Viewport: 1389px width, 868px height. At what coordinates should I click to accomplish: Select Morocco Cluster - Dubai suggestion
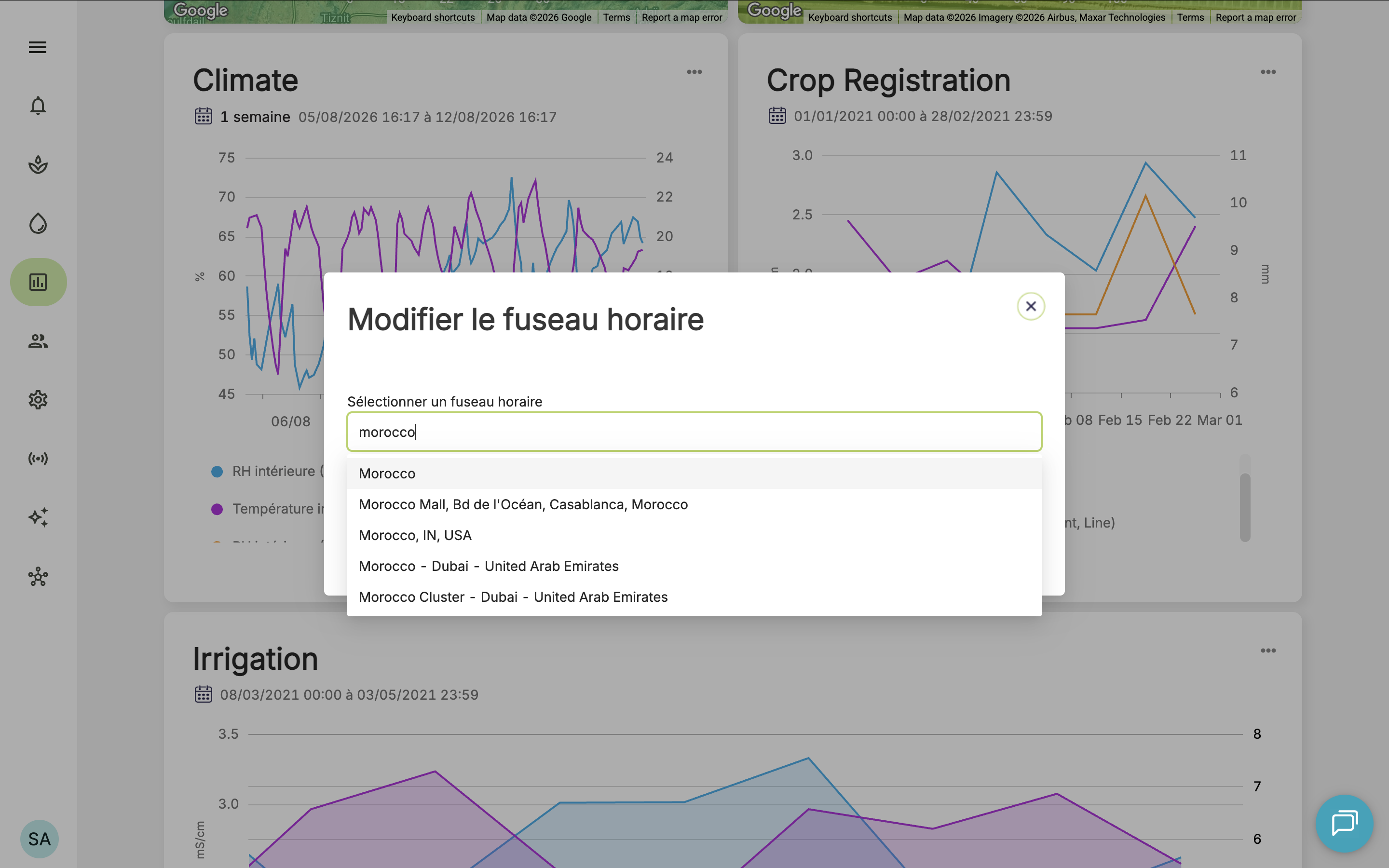[x=694, y=597]
